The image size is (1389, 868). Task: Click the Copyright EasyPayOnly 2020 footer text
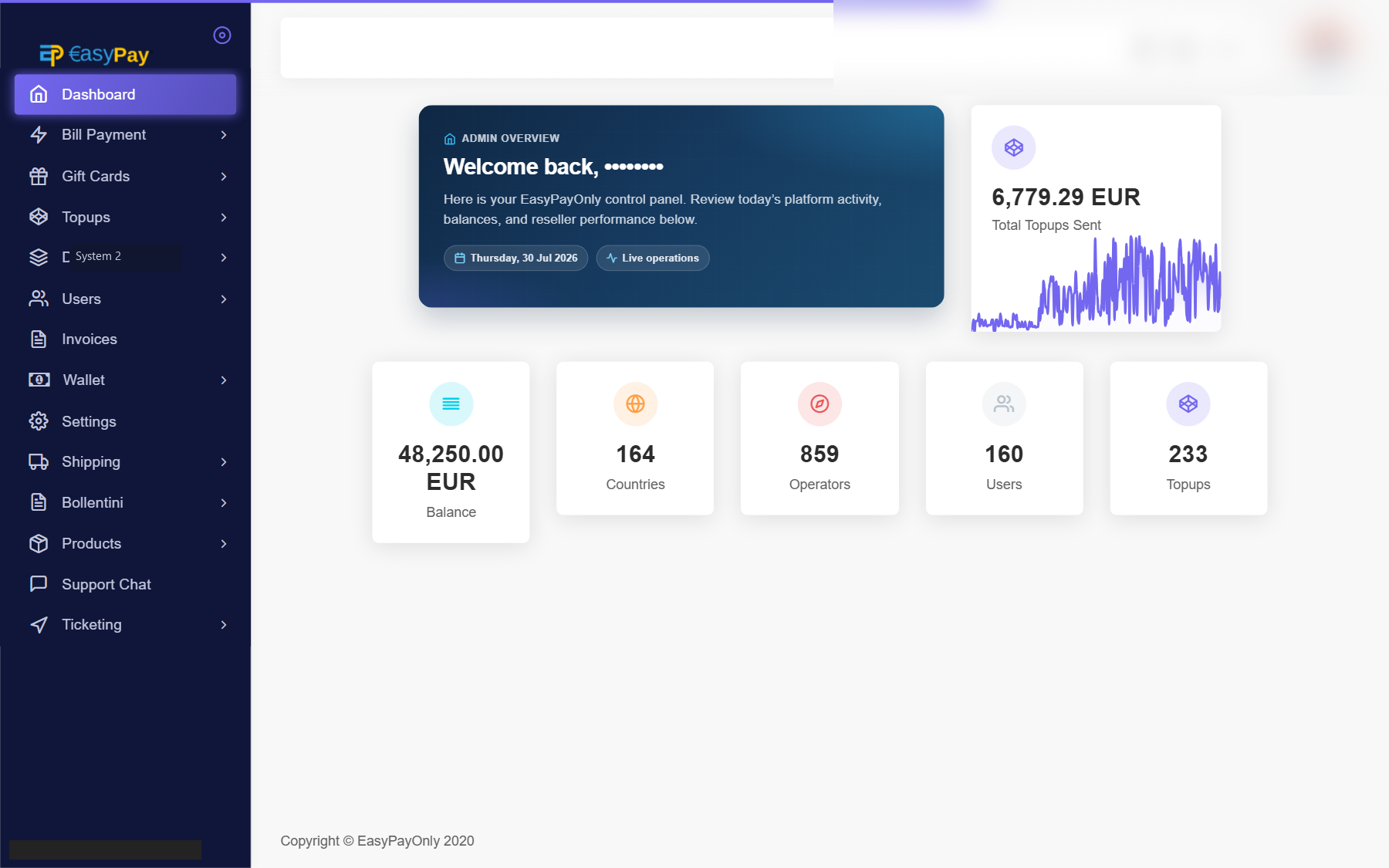pyautogui.click(x=377, y=841)
